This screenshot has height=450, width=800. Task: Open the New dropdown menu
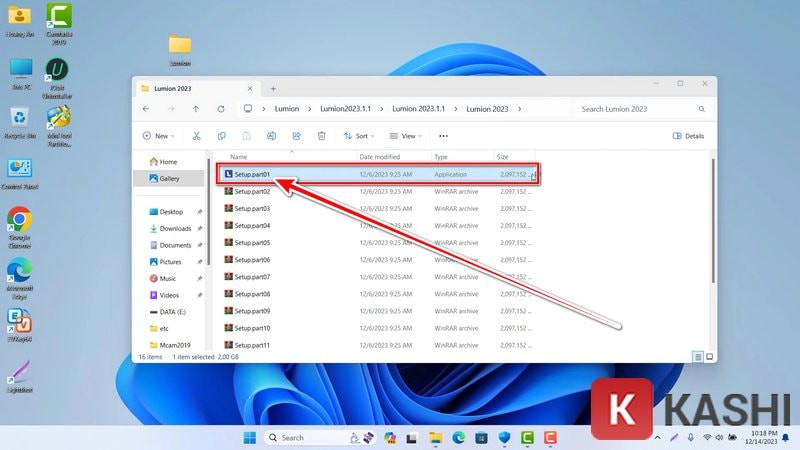(159, 136)
